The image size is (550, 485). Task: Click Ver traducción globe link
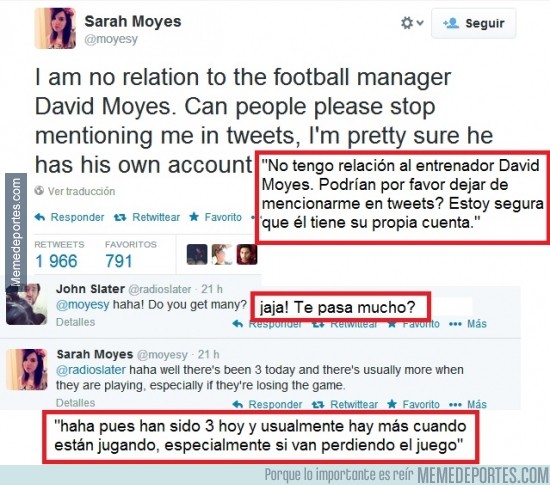tap(75, 191)
